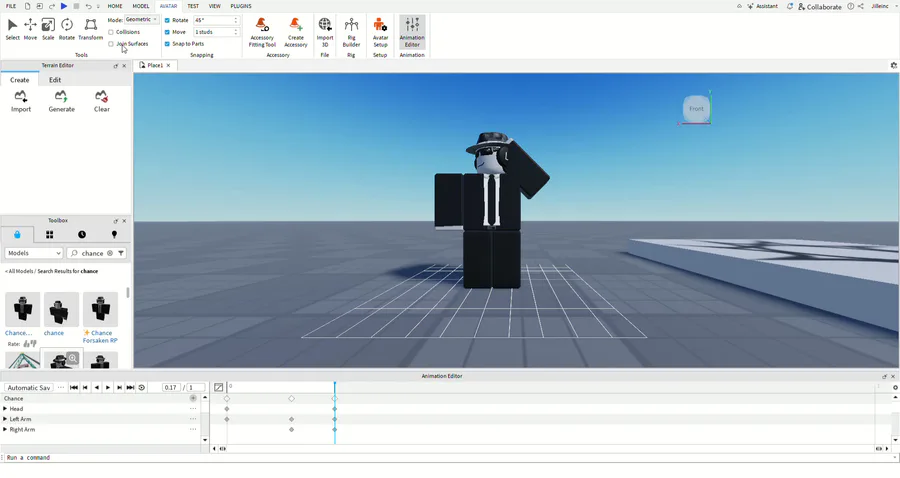900x478 pixels.
Task: Open Import 3D
Action: click(x=325, y=32)
